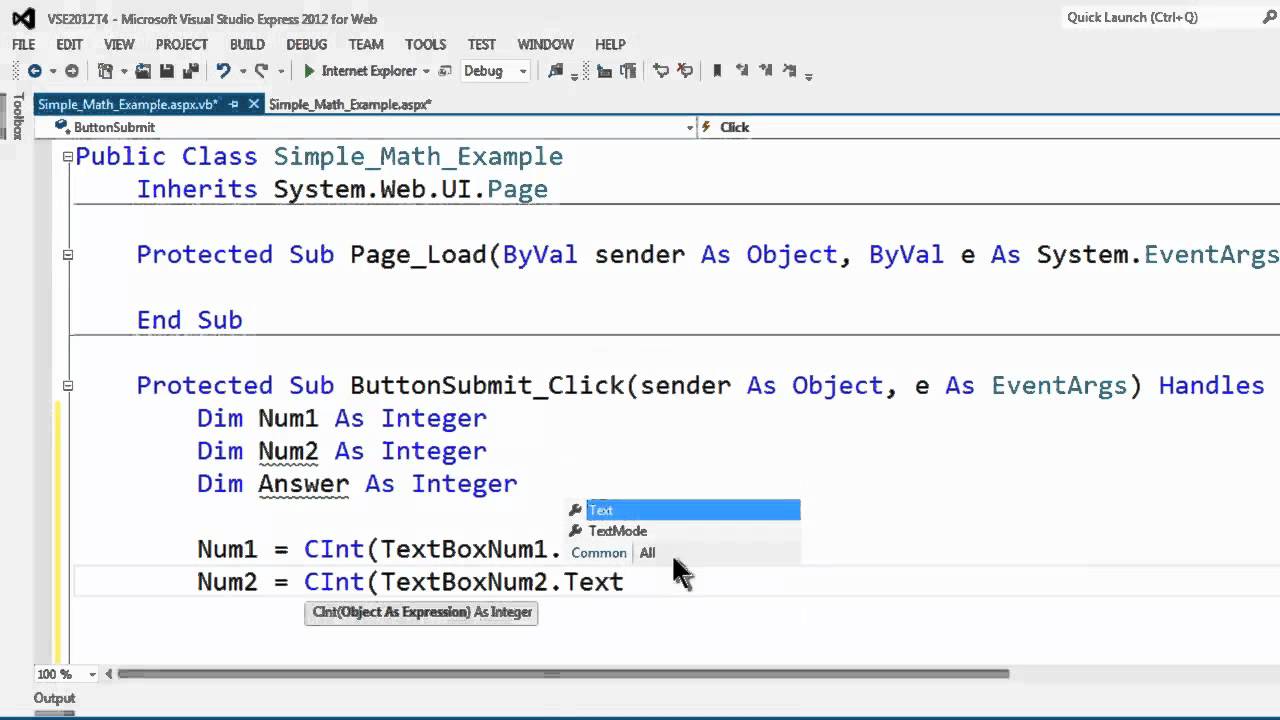
Task: Open the DEBUG menu
Action: 306,44
